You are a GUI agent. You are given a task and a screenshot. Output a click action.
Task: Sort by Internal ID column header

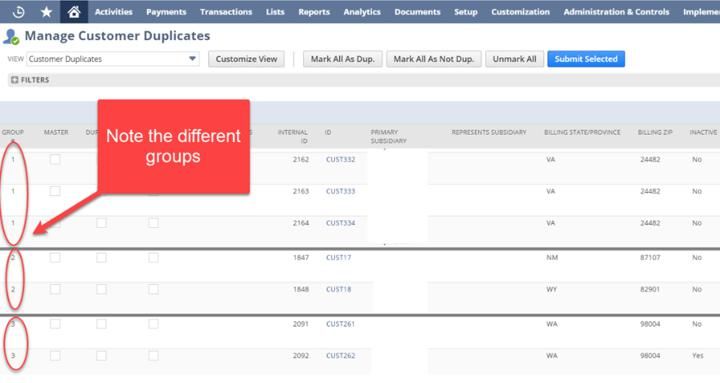coord(292,136)
